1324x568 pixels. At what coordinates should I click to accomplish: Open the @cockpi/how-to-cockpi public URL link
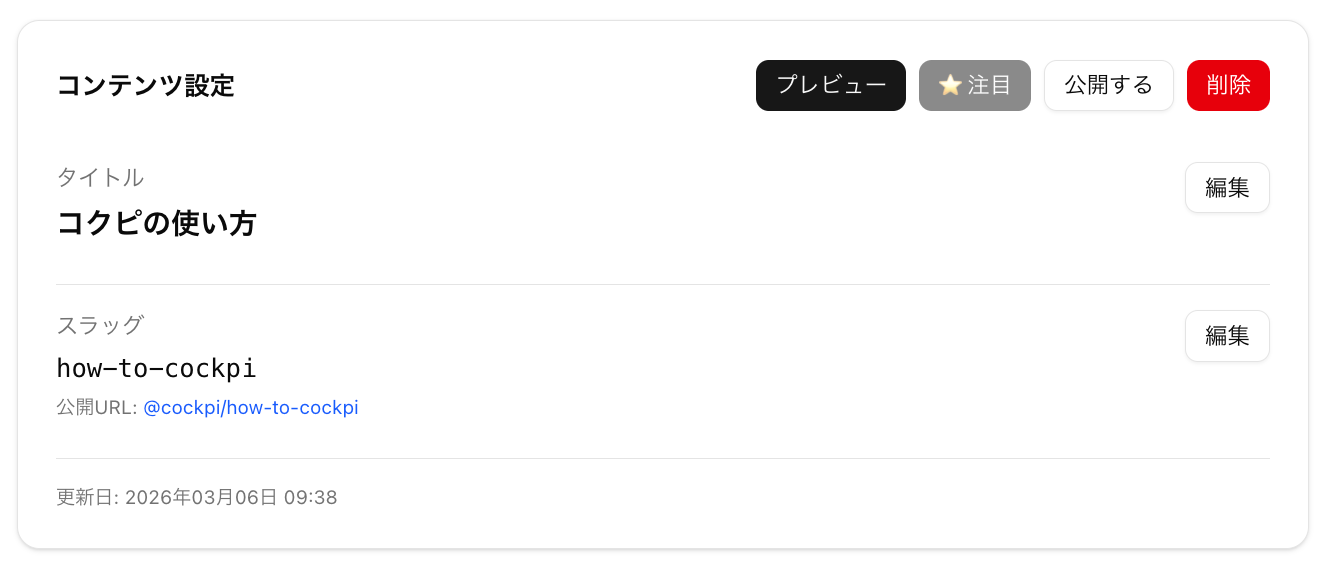pyautogui.click(x=251, y=408)
